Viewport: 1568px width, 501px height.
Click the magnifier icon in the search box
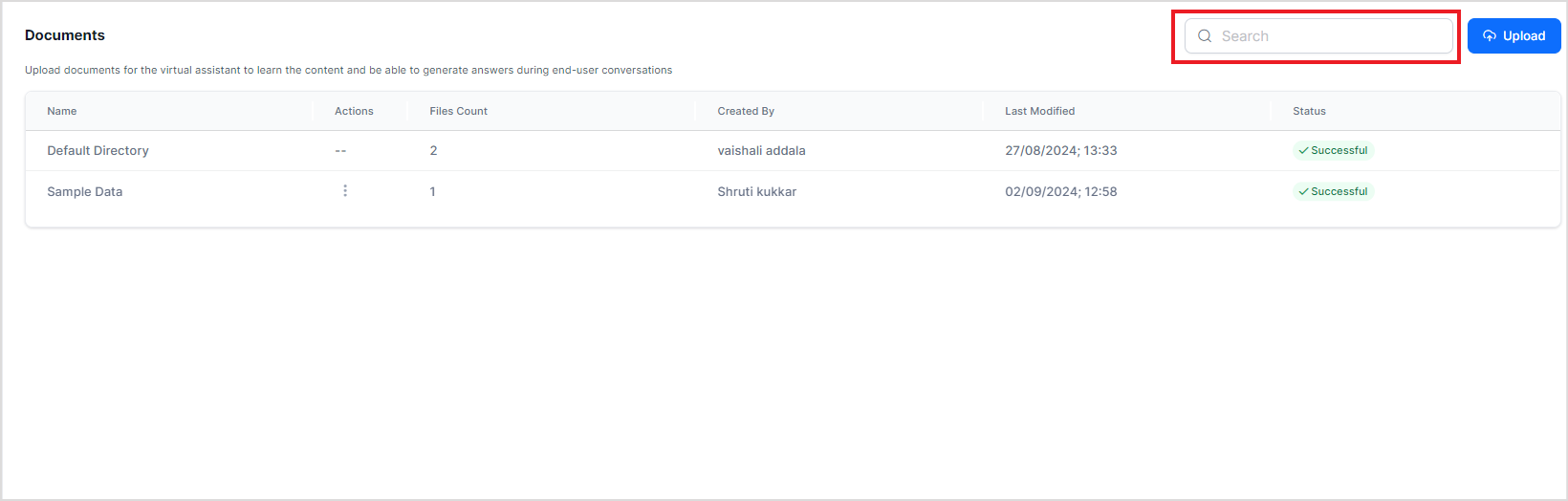(1205, 36)
